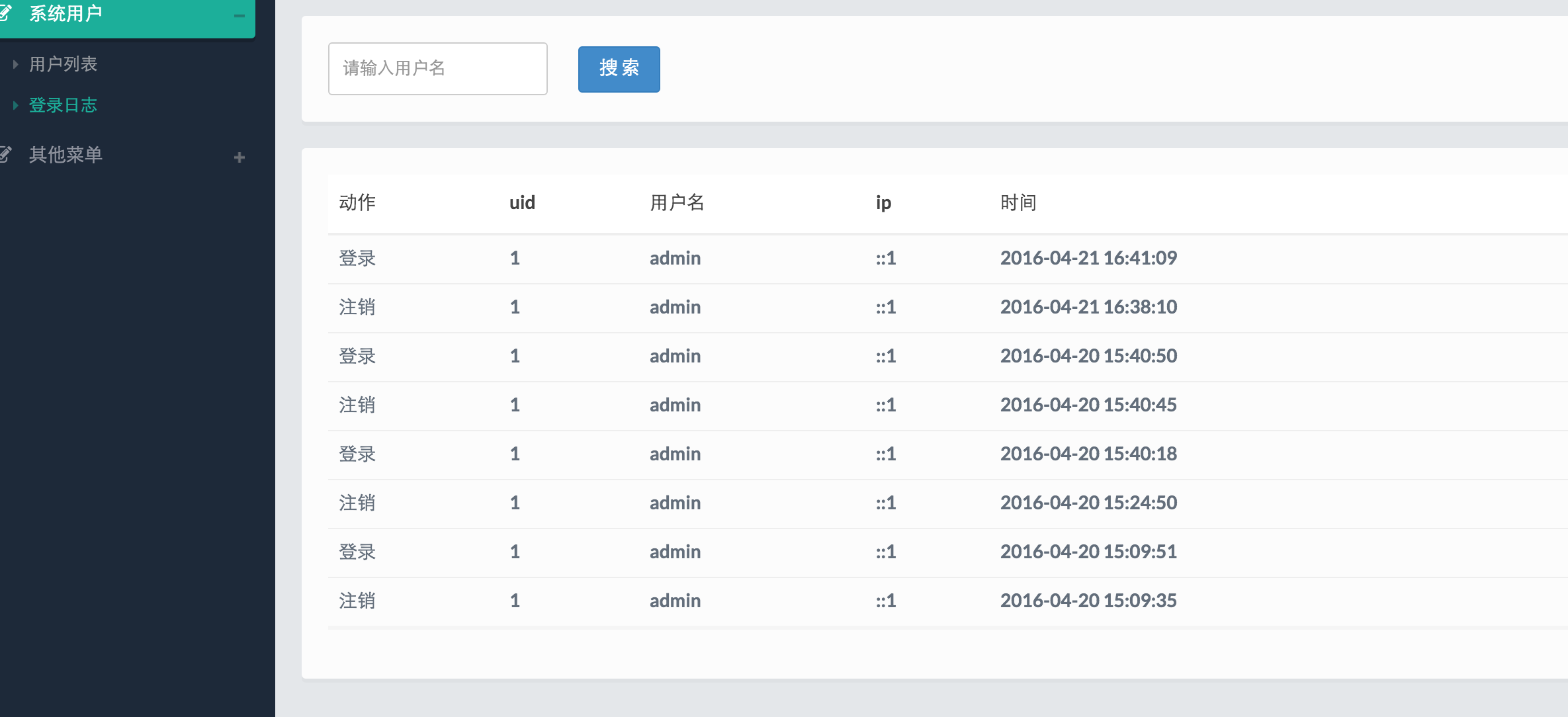Click the 动作 column header
1568x717 pixels.
click(x=357, y=202)
